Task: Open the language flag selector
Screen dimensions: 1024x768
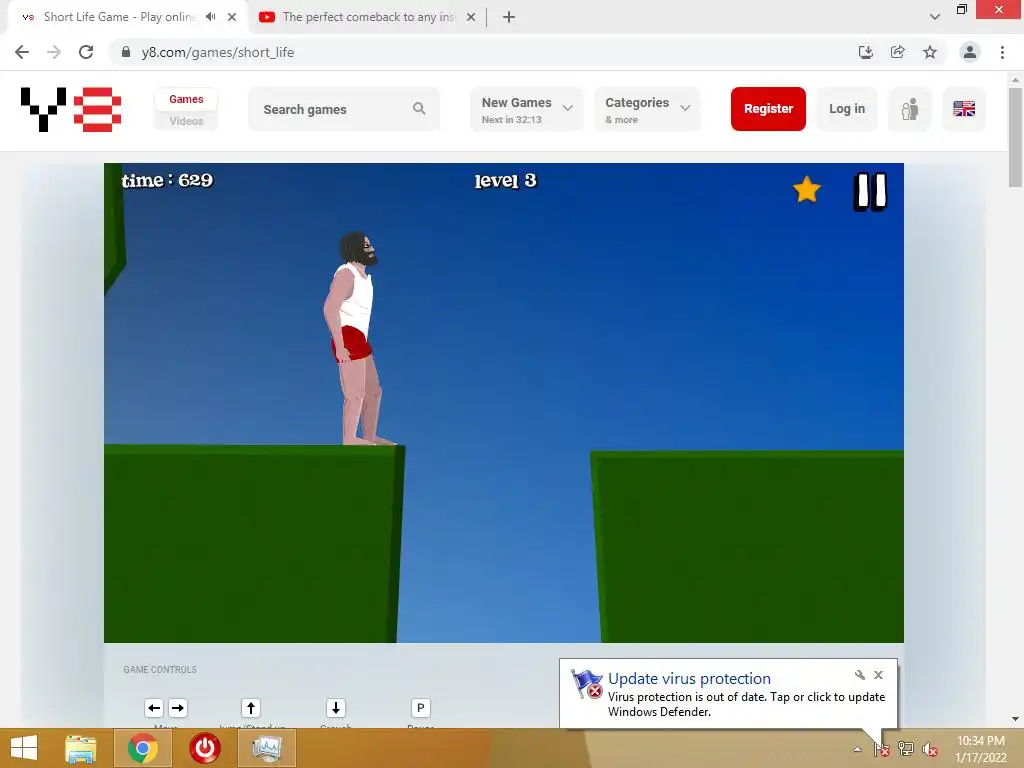Action: coord(964,108)
